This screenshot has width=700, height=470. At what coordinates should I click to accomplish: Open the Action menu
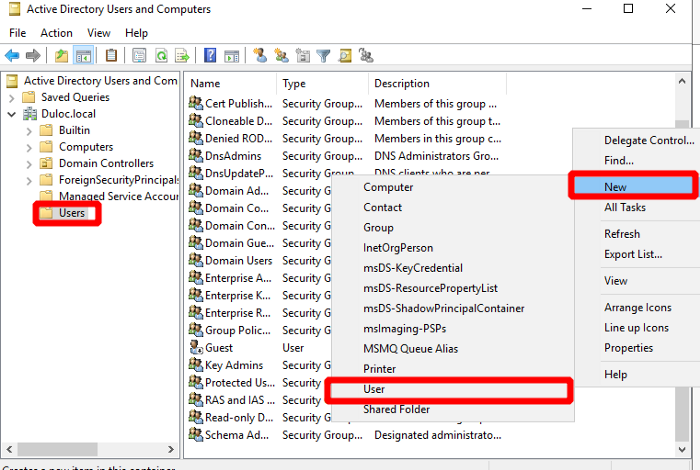click(56, 33)
